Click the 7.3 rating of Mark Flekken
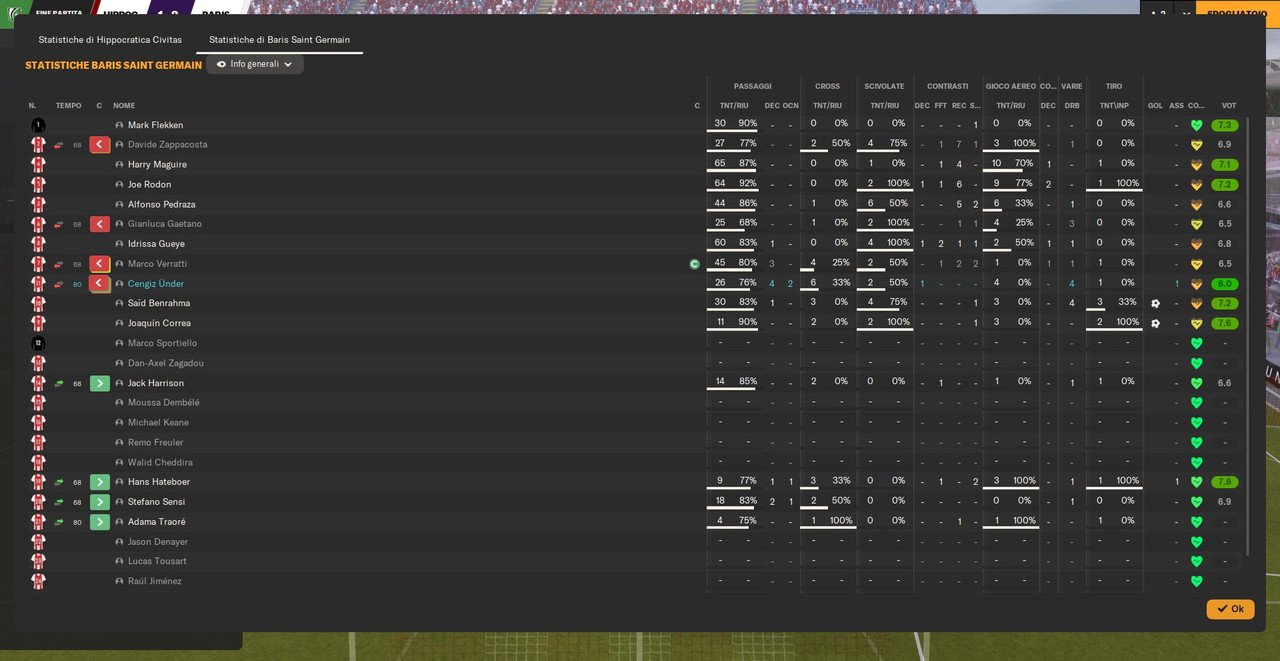This screenshot has height=661, width=1280. pyautogui.click(x=1225, y=125)
